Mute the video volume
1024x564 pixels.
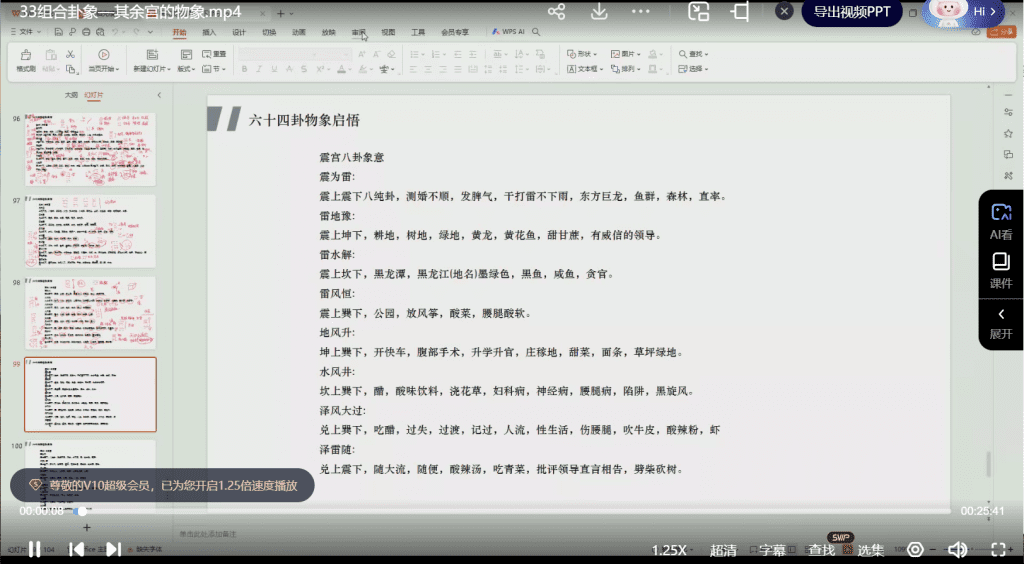click(957, 549)
